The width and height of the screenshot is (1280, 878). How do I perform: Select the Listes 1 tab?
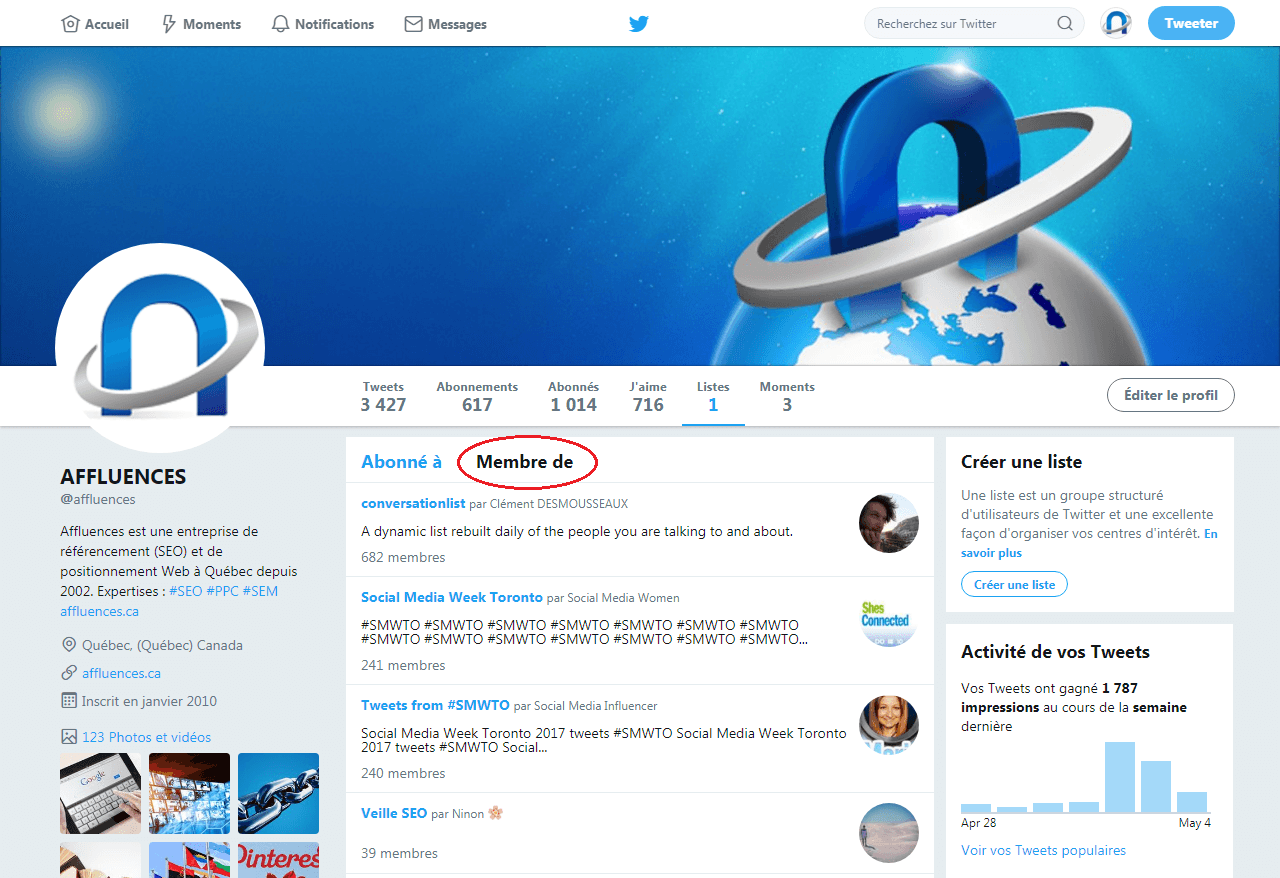[713, 396]
